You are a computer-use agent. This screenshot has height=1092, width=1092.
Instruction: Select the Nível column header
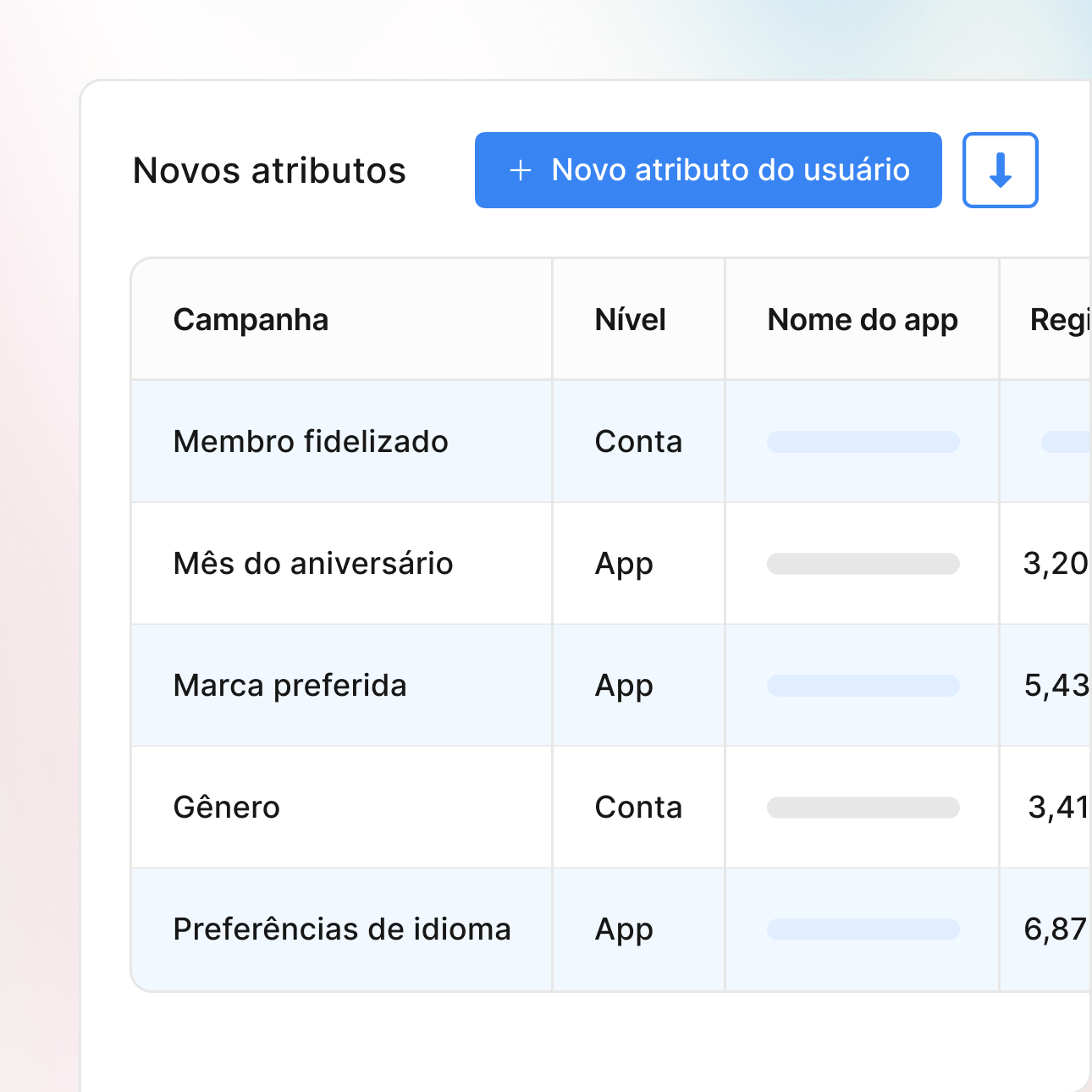tap(630, 320)
